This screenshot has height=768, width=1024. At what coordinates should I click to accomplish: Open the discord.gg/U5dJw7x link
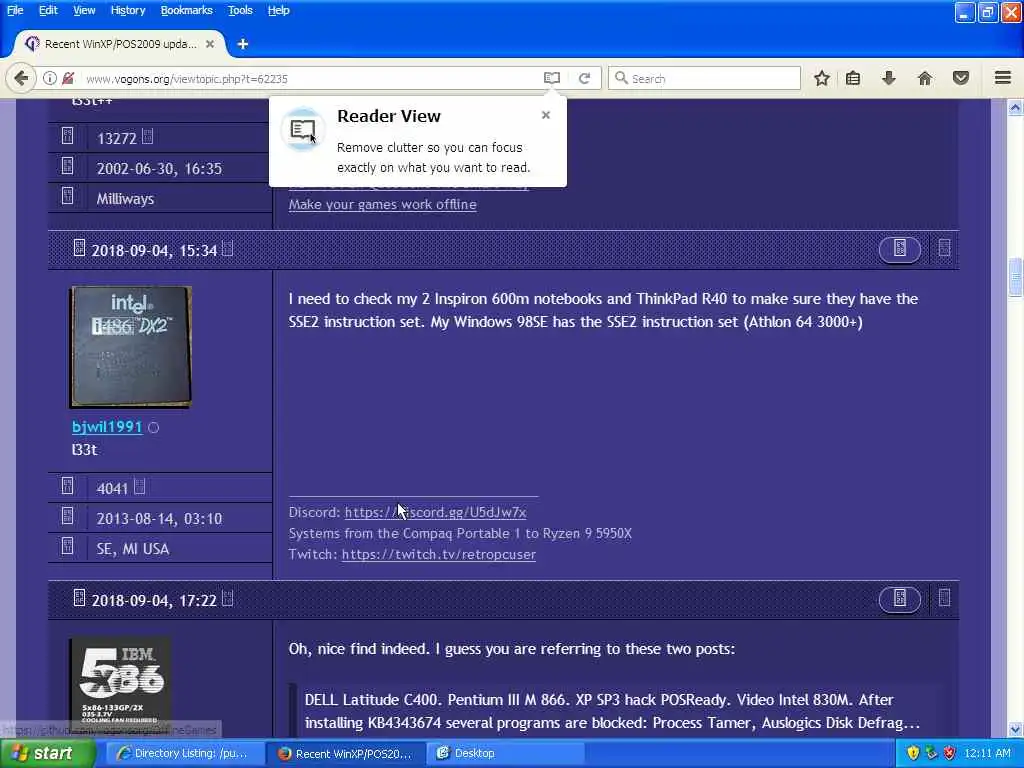click(436, 513)
